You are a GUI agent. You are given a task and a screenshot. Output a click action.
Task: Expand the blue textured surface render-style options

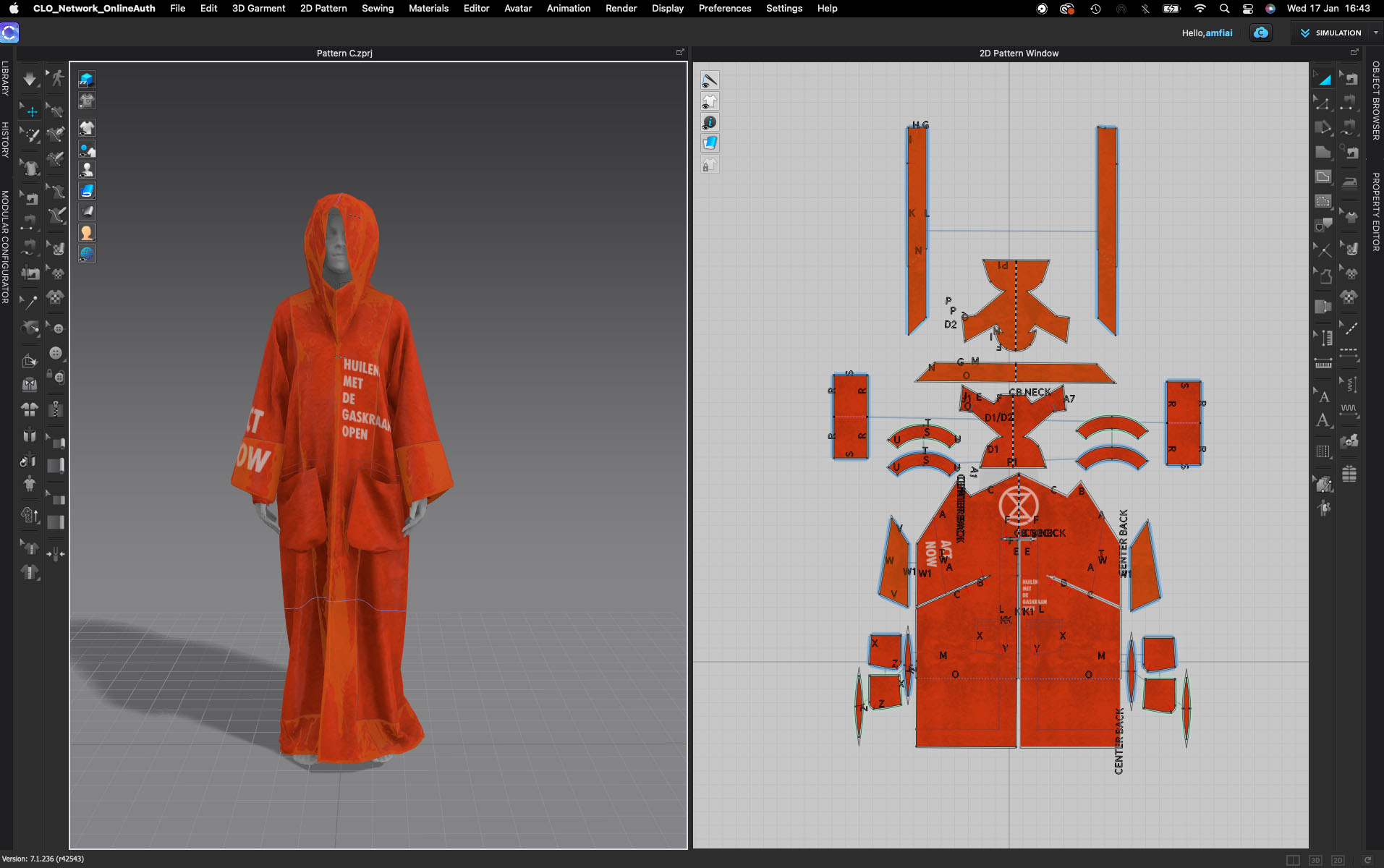click(87, 191)
